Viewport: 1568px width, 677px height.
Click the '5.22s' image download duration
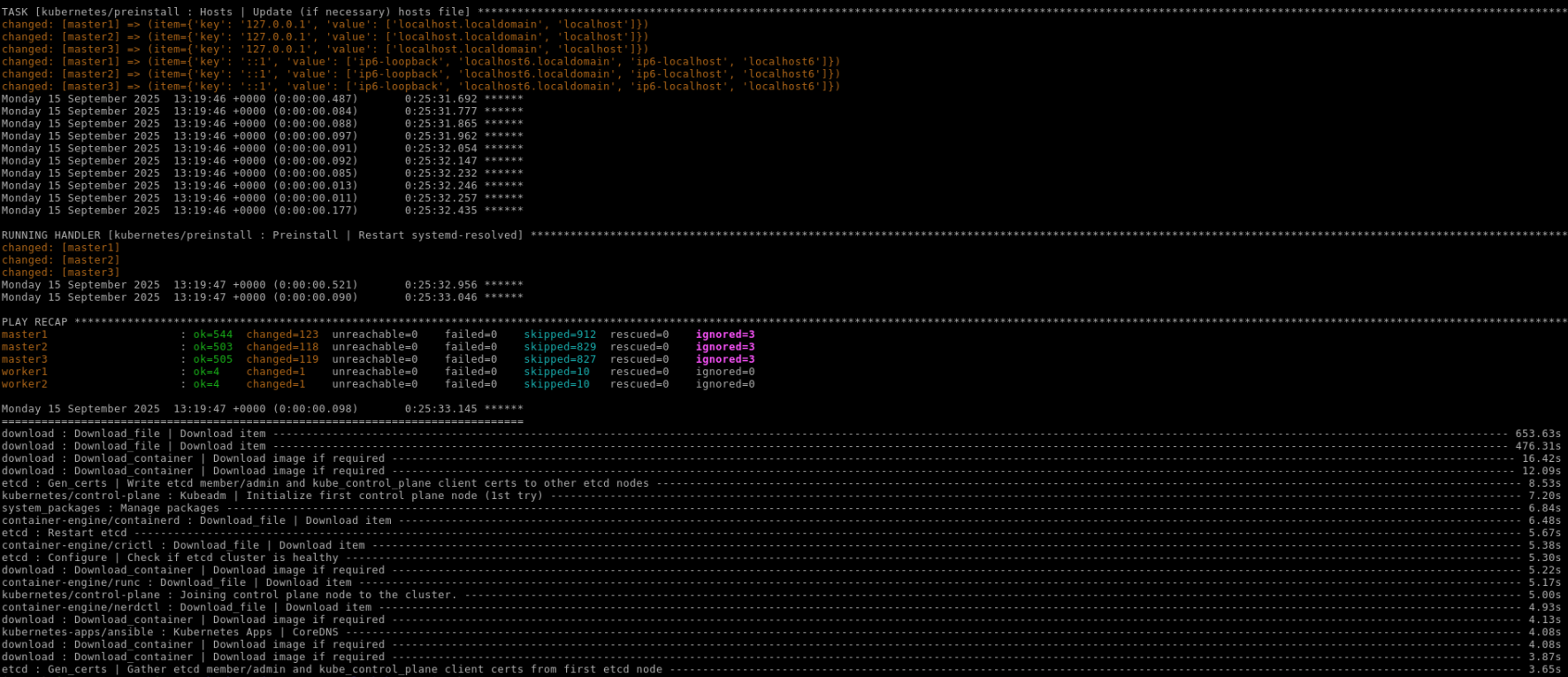[x=1545, y=570]
